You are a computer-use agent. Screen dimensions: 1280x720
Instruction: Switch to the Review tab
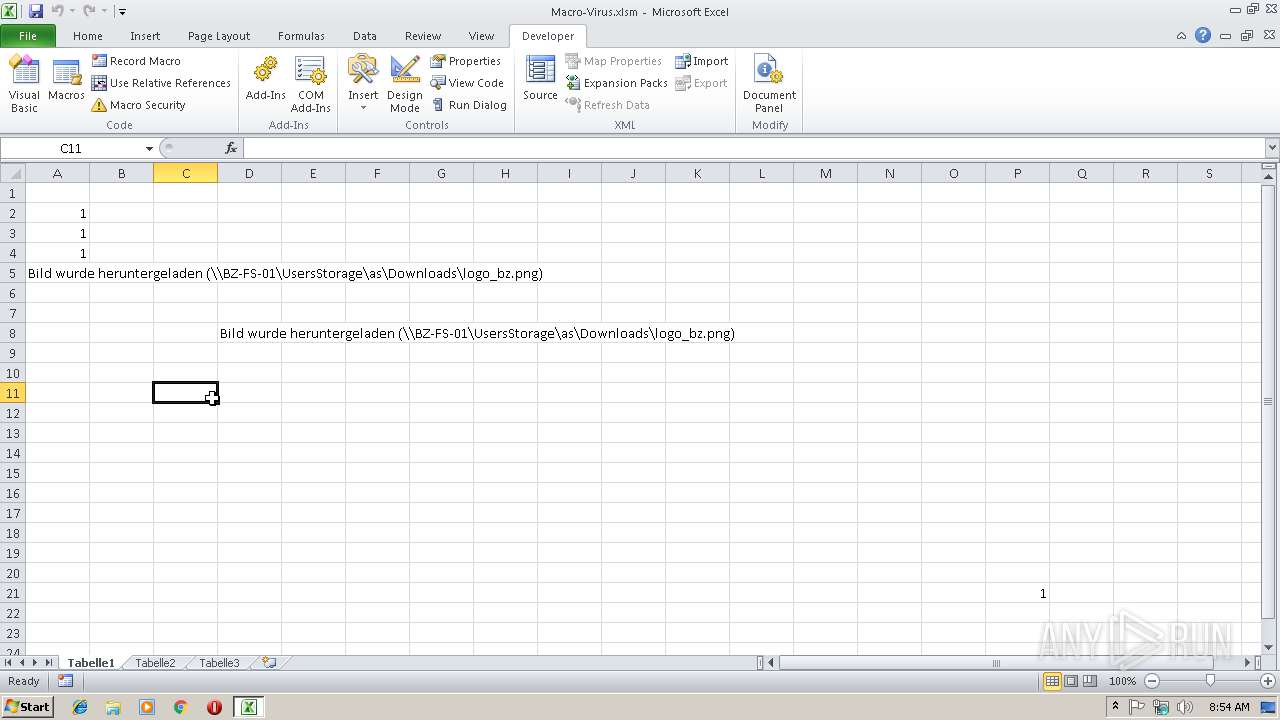[x=423, y=36]
